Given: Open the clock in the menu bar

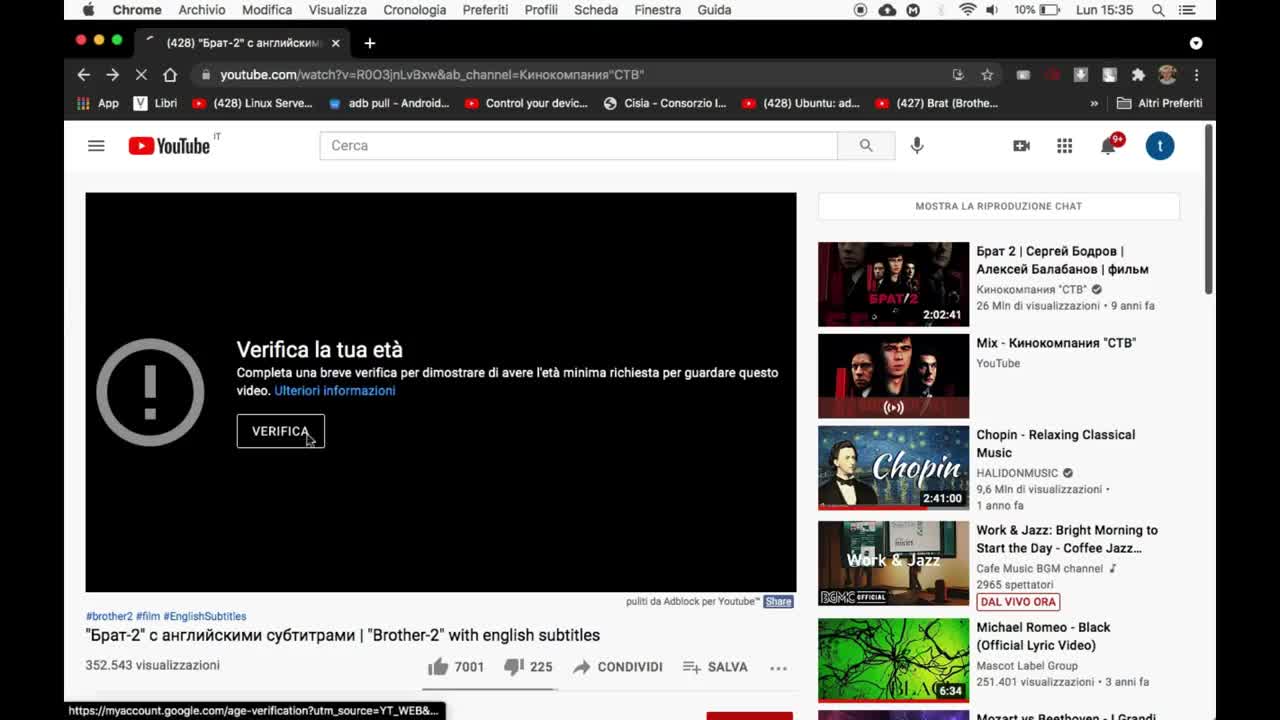Looking at the screenshot, I should point(1105,10).
